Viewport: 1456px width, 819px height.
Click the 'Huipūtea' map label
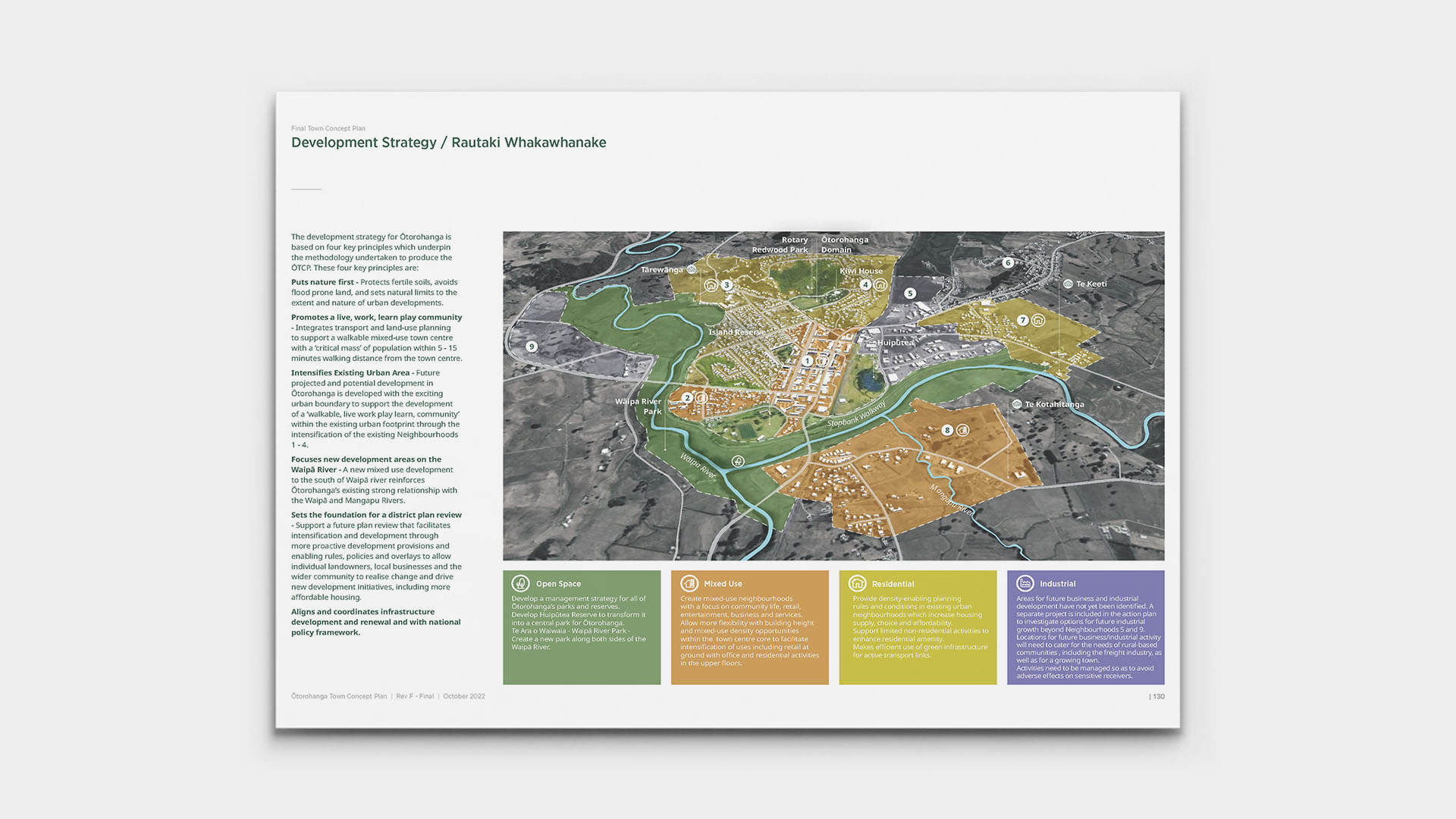point(896,343)
